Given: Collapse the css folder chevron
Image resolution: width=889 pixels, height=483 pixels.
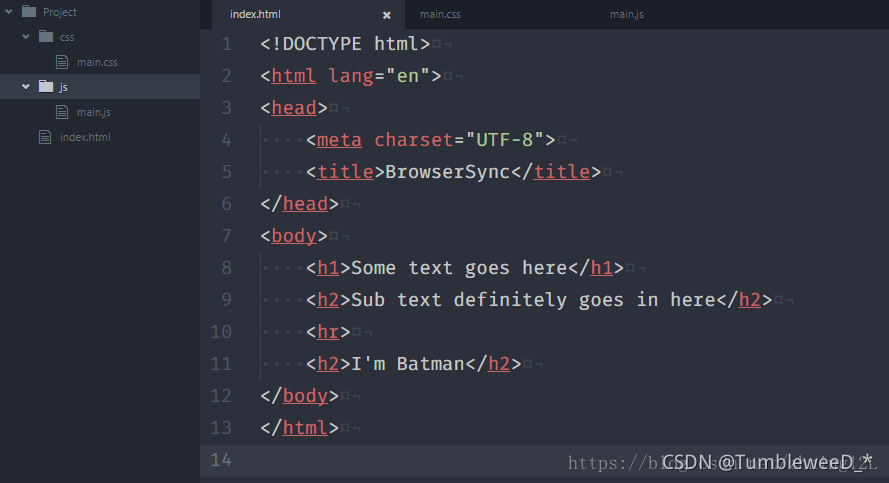Looking at the screenshot, I should (x=26, y=37).
